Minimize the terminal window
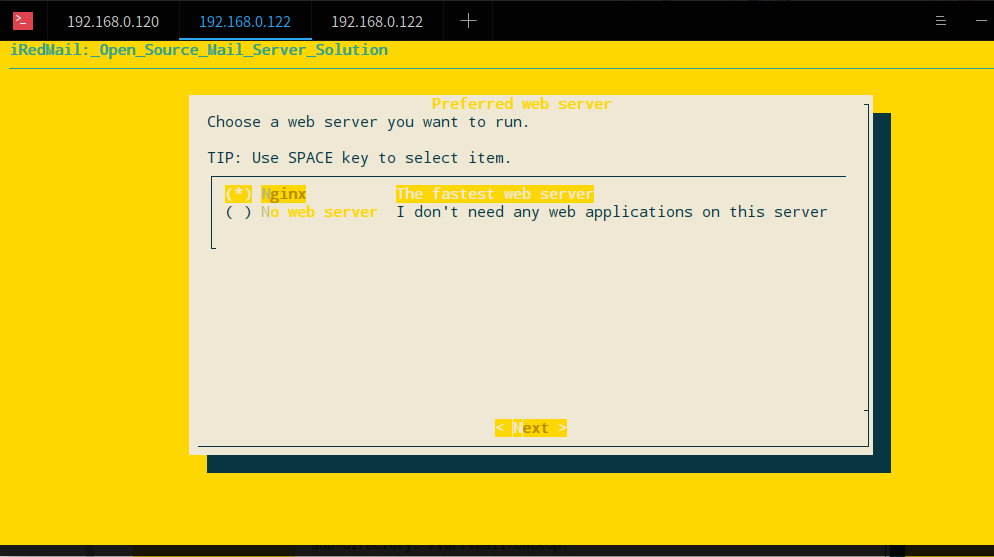Viewport: 994px width, 557px height. point(981,21)
